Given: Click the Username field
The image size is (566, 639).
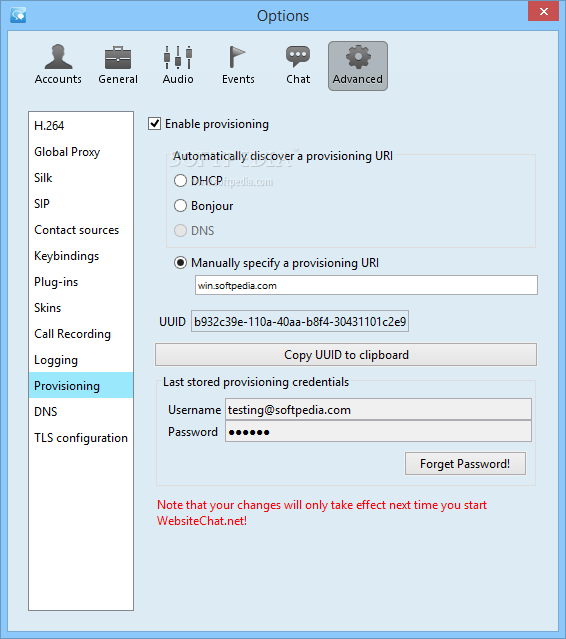Looking at the screenshot, I should [x=378, y=410].
